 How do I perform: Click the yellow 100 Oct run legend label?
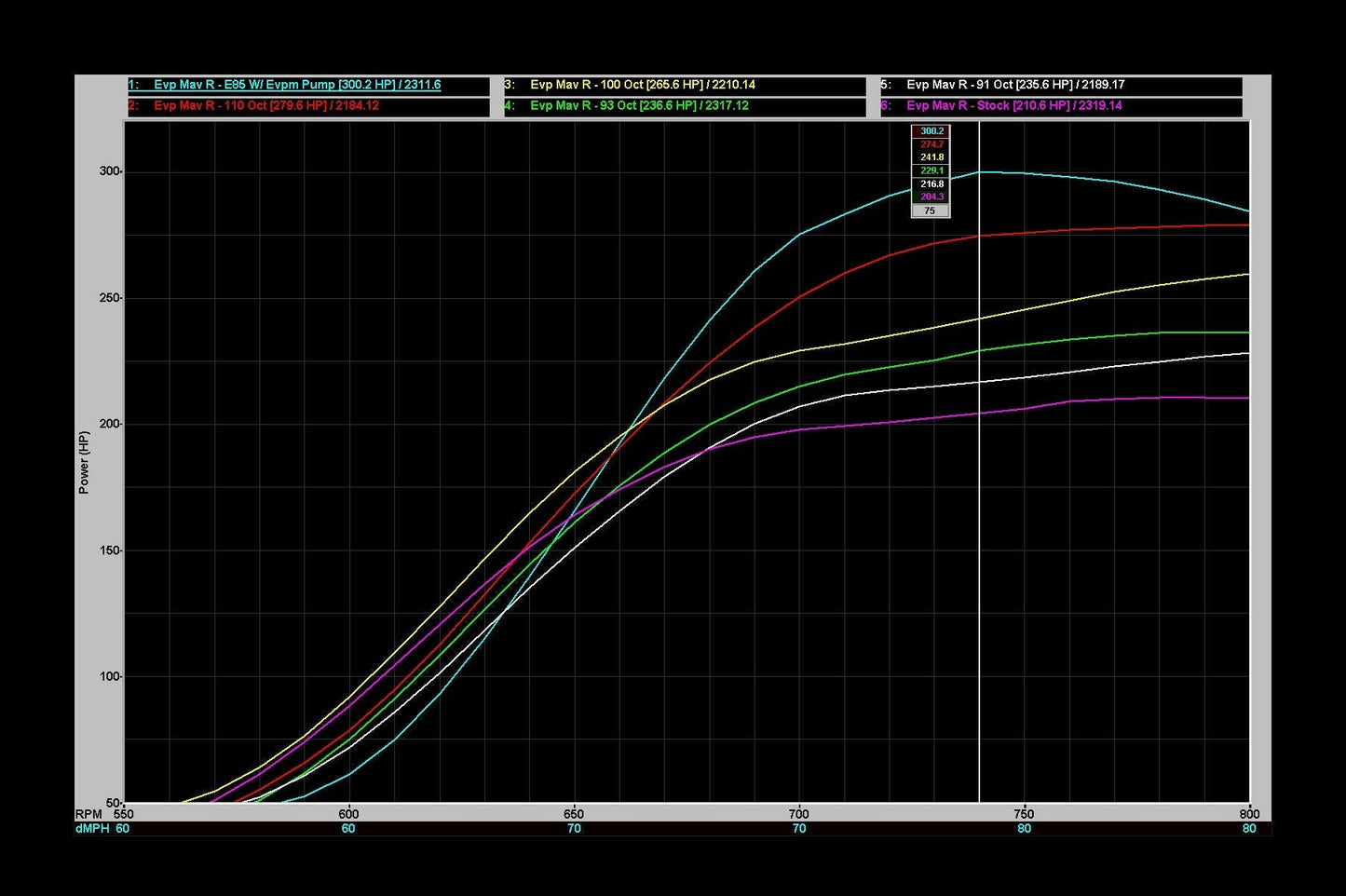[642, 85]
